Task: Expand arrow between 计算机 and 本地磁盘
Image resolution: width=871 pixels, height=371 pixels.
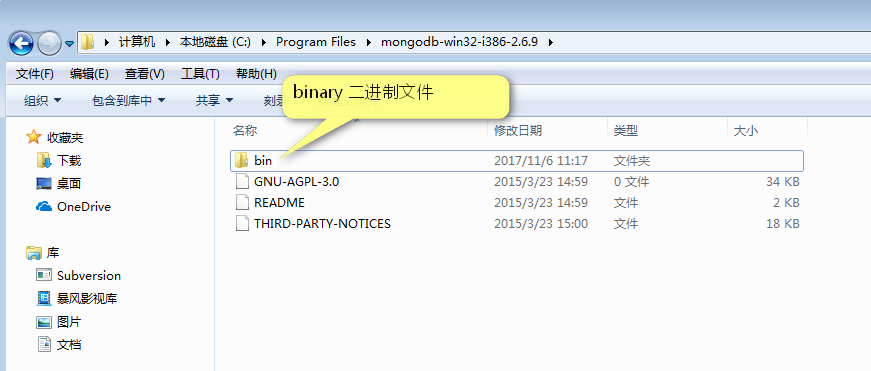Action: tap(167, 42)
